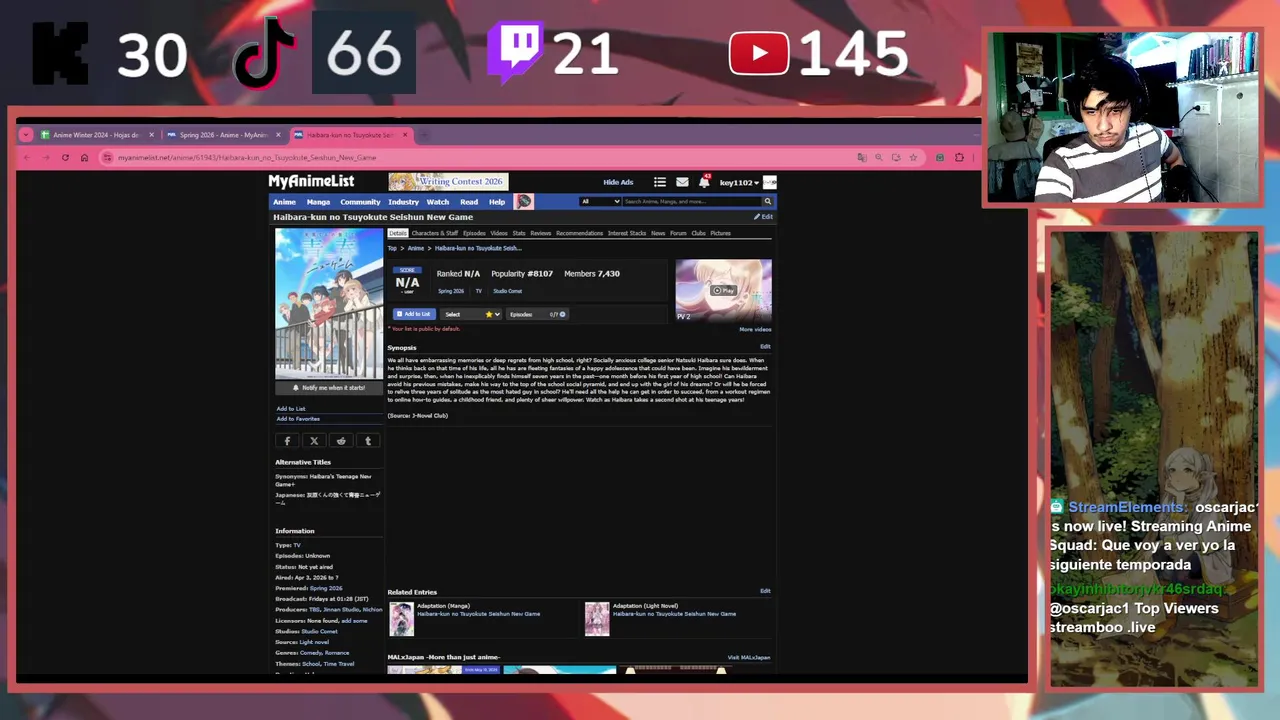Switch to the Reviews tab
Image resolution: width=1280 pixels, height=720 pixels.
tap(541, 233)
